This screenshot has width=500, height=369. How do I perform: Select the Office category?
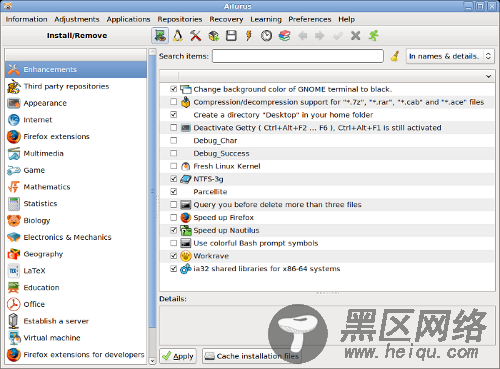76,304
